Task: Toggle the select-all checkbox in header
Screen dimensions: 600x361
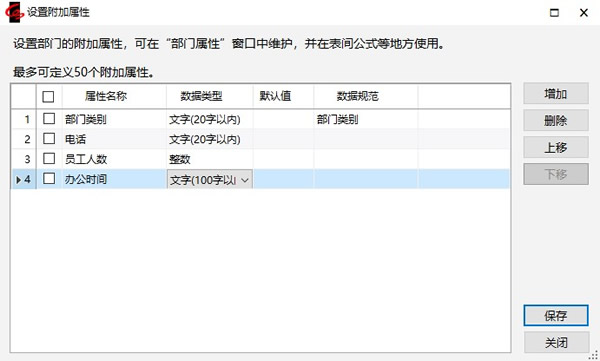Action: tap(48, 96)
